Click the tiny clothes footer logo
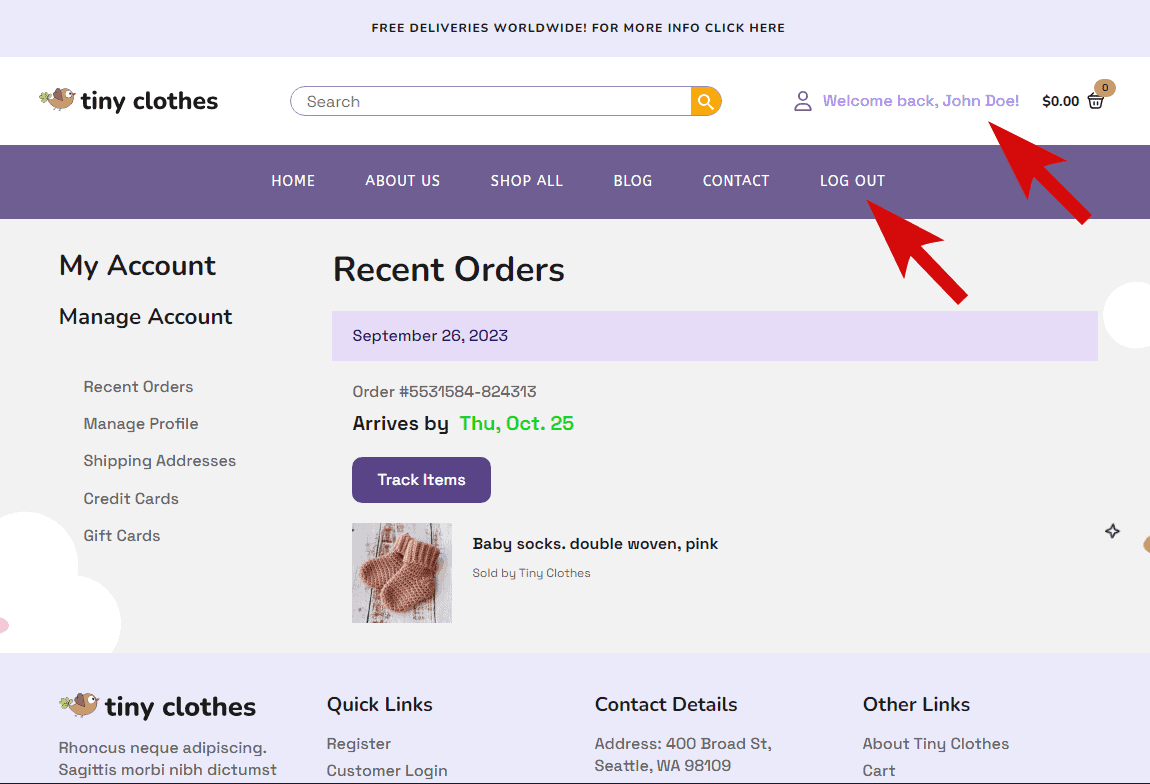This screenshot has height=784, width=1150. 158,706
